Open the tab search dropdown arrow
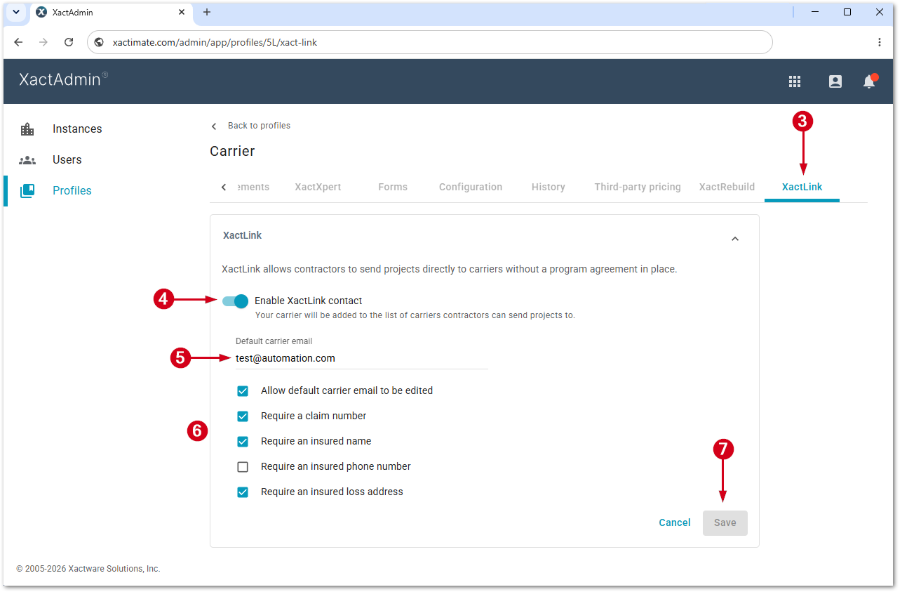The image size is (900, 592). pos(16,12)
